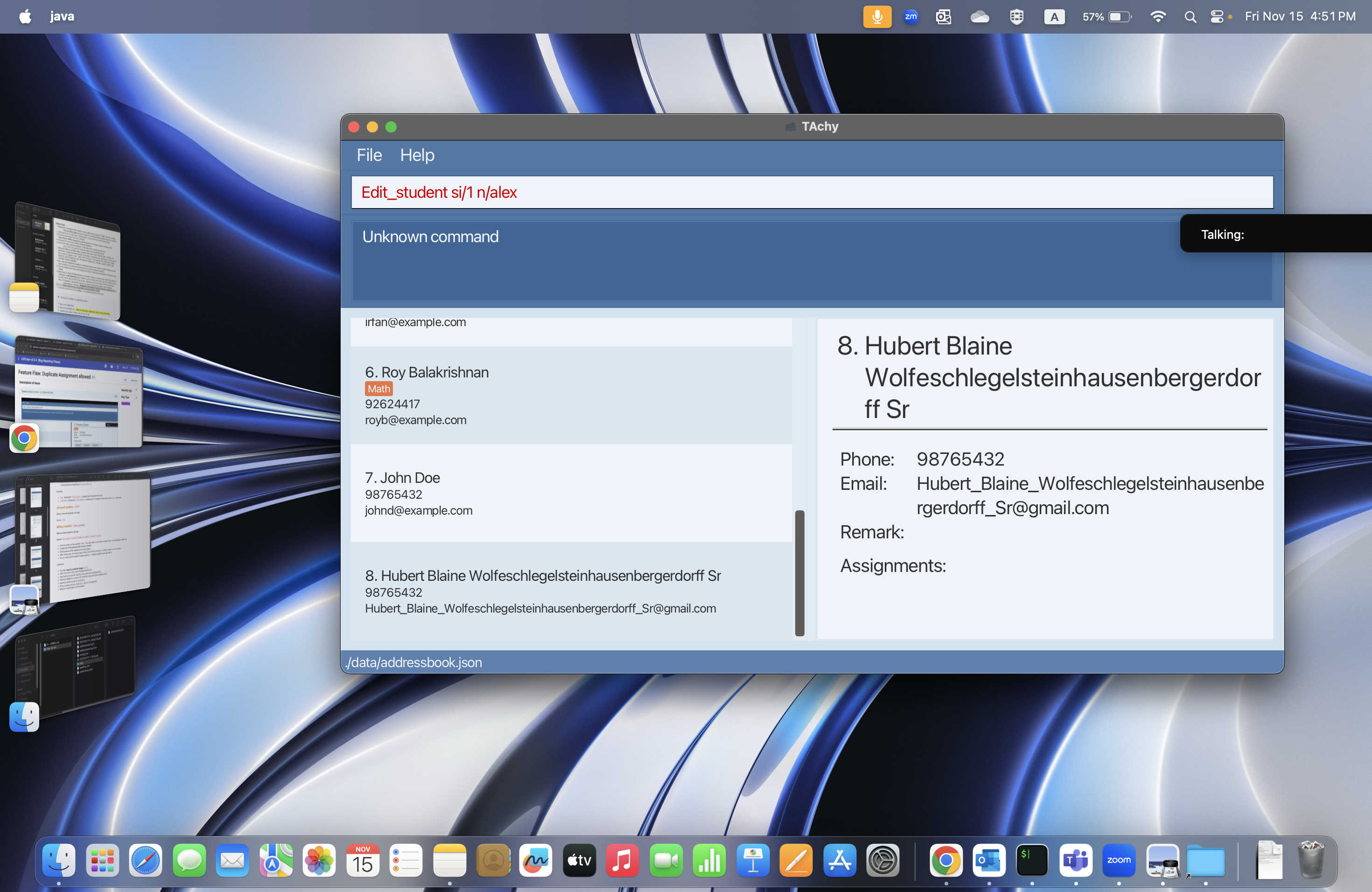
Task: Open the java application menu
Action: point(62,16)
